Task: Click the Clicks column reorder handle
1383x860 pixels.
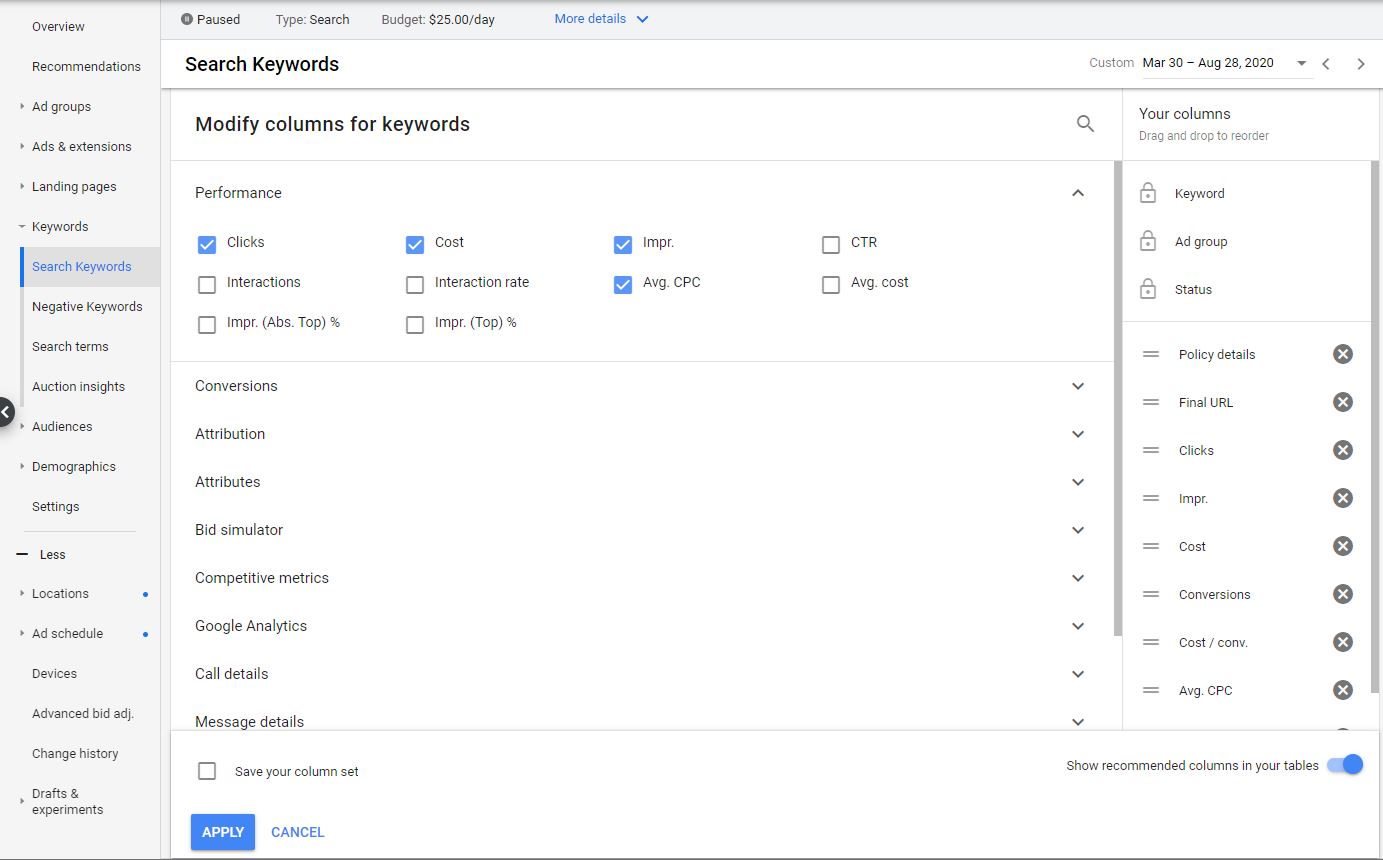Action: tap(1151, 450)
